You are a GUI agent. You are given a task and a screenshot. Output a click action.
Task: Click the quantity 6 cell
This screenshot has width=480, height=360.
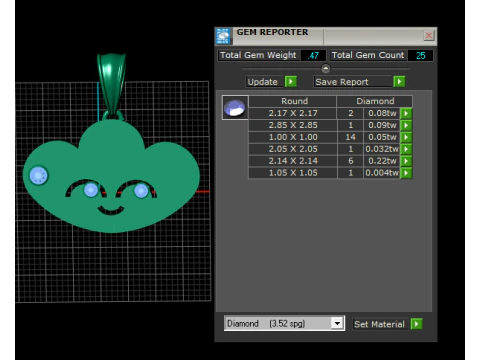350,161
